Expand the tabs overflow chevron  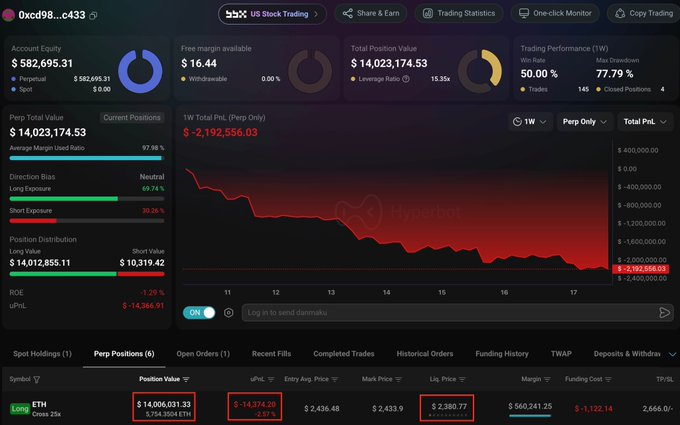(x=672, y=354)
